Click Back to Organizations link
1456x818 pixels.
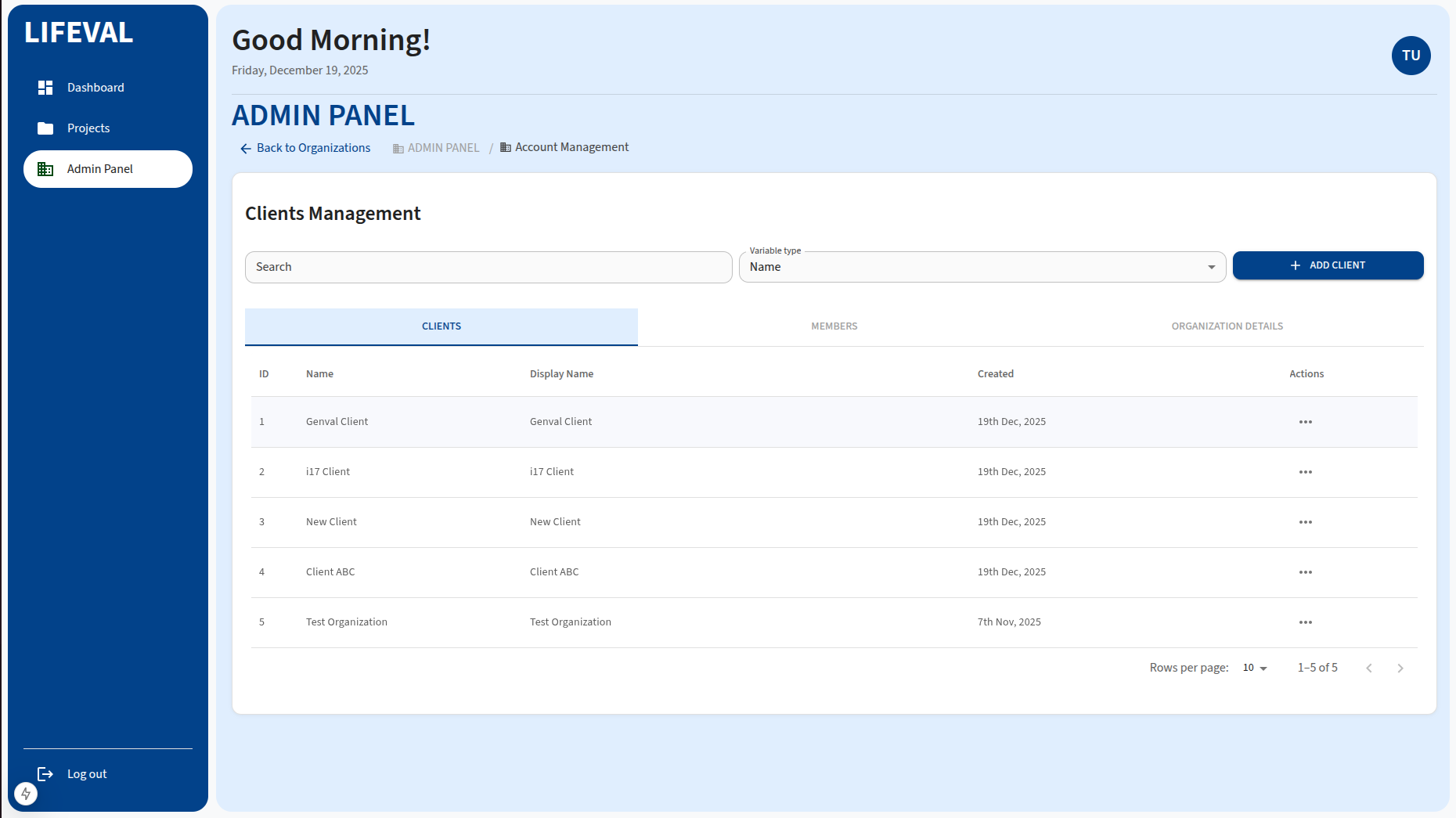[x=305, y=148]
